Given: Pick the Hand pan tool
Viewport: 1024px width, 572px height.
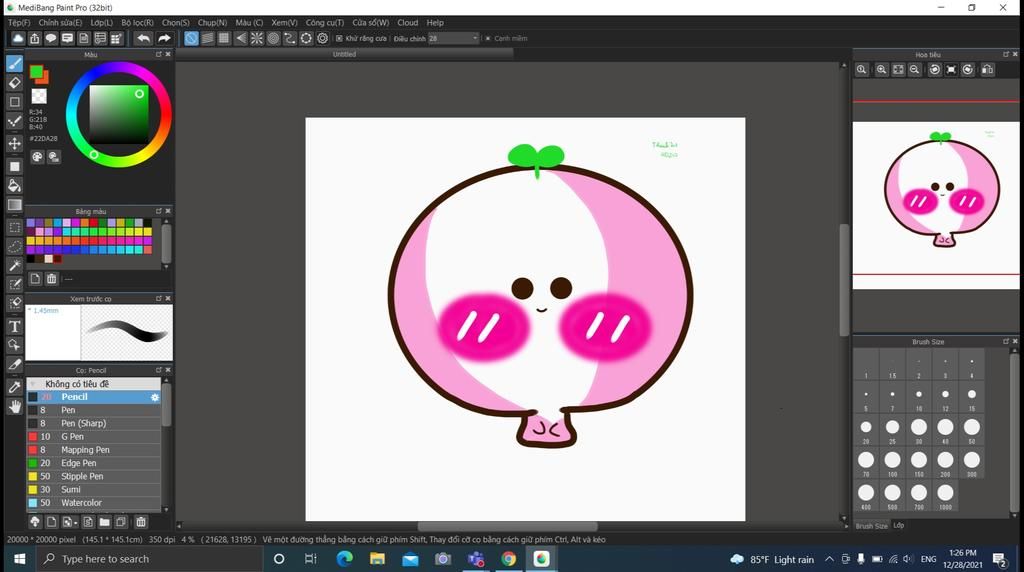Looking at the screenshot, I should pyautogui.click(x=15, y=407).
